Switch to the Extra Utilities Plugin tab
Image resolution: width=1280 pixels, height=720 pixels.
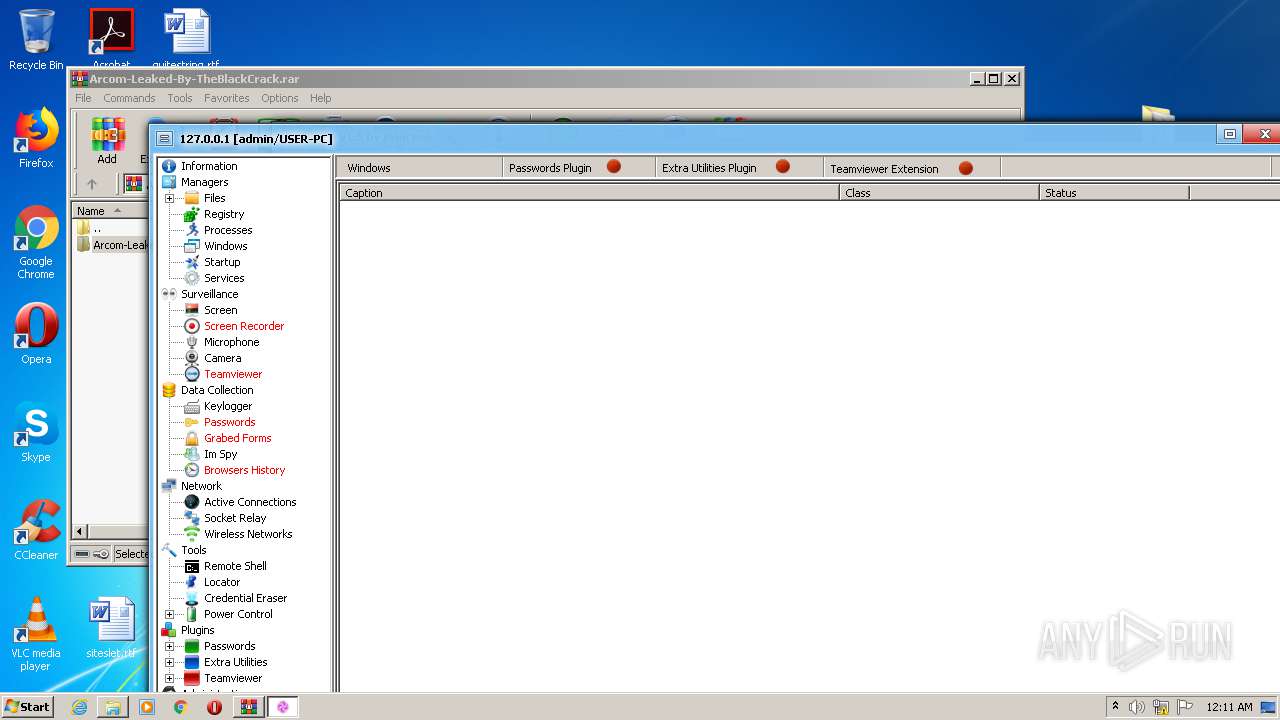(739, 168)
